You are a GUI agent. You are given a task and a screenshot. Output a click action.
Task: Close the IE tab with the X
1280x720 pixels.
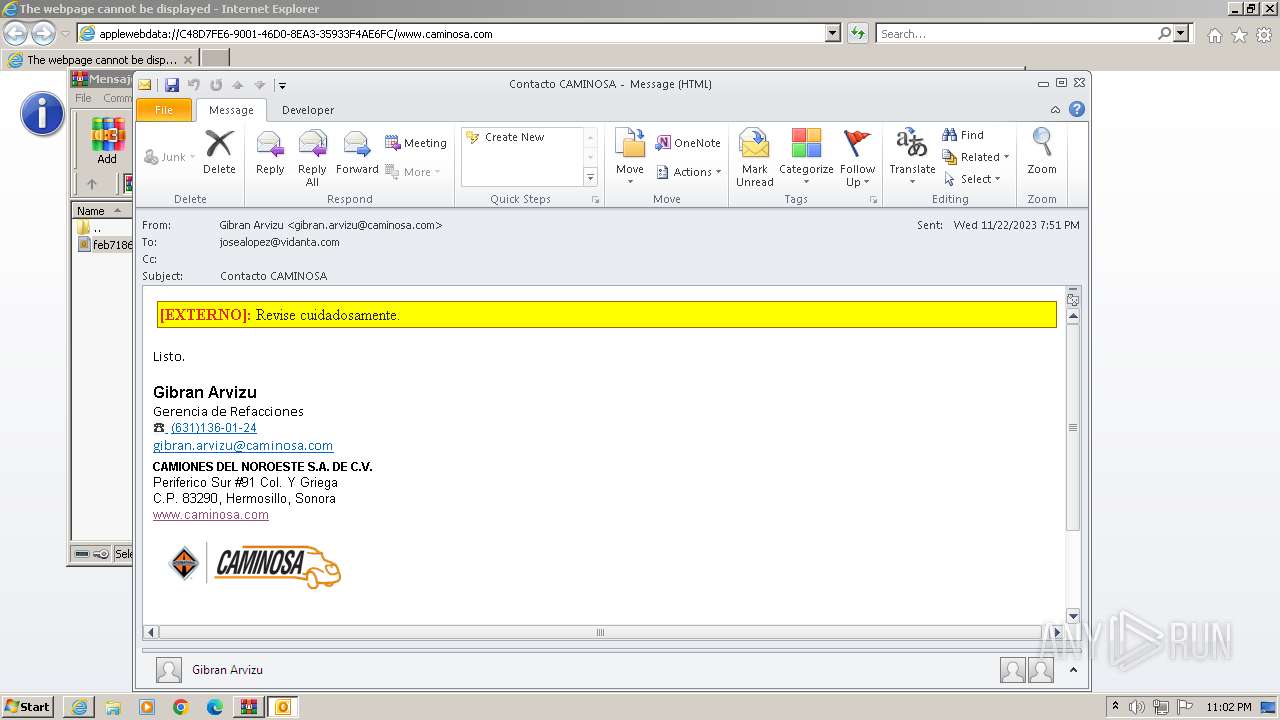[188, 60]
